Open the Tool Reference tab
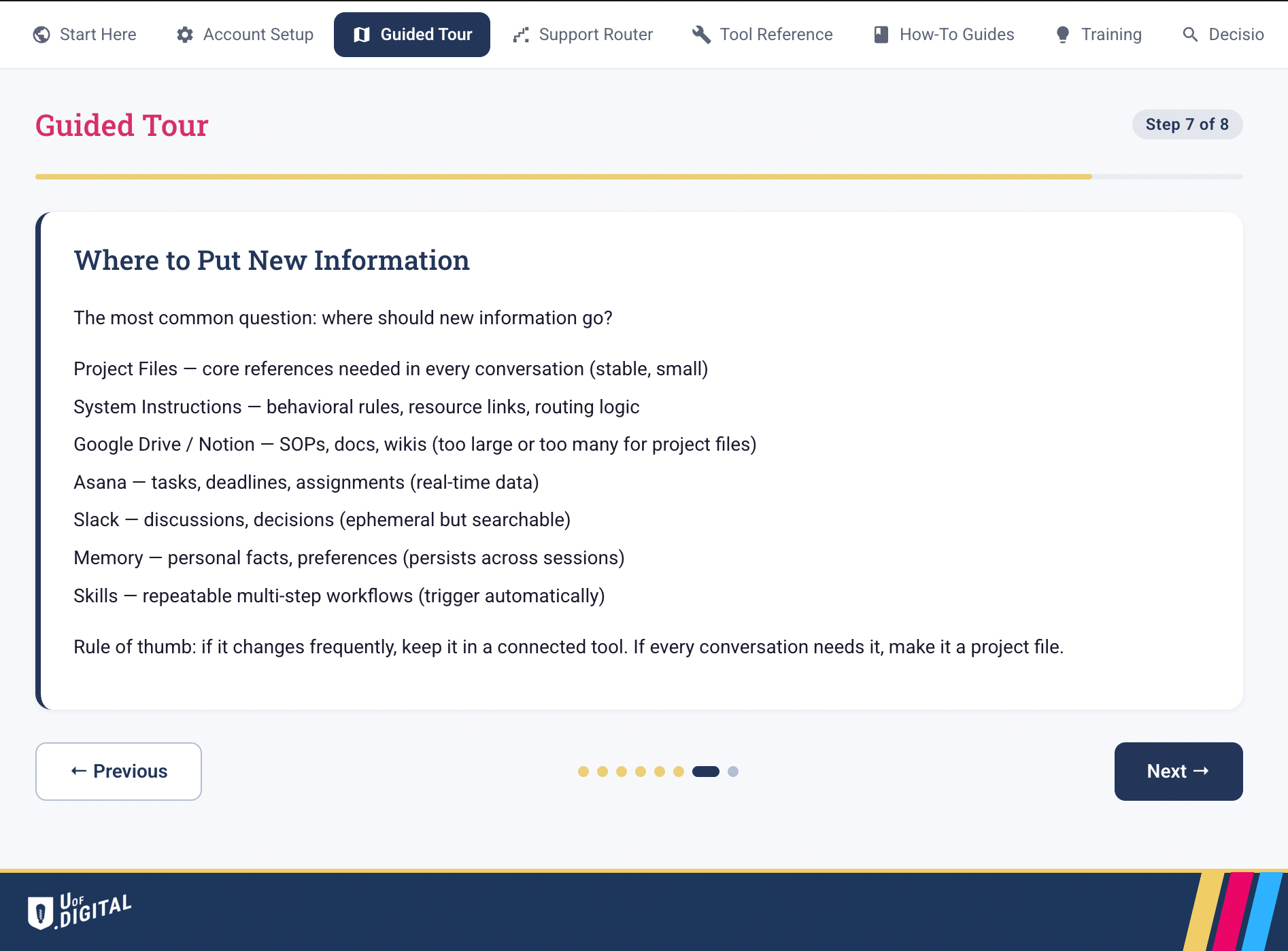The height and width of the screenshot is (951, 1288). point(762,35)
